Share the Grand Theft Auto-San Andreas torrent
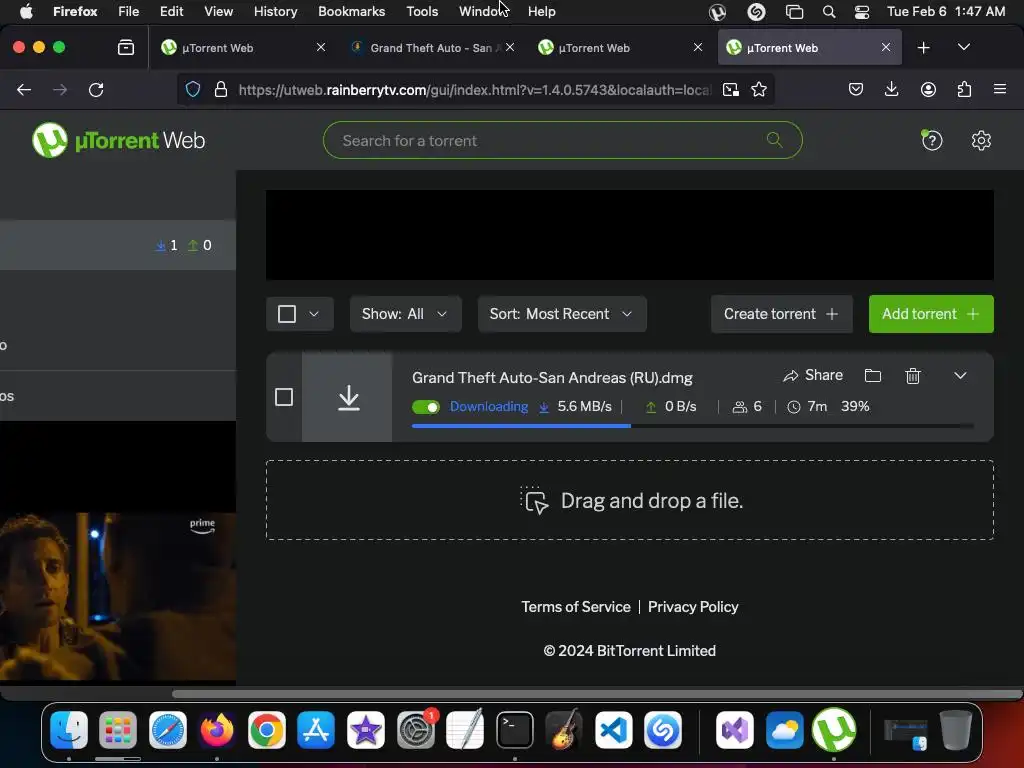The image size is (1024, 768). pos(813,376)
